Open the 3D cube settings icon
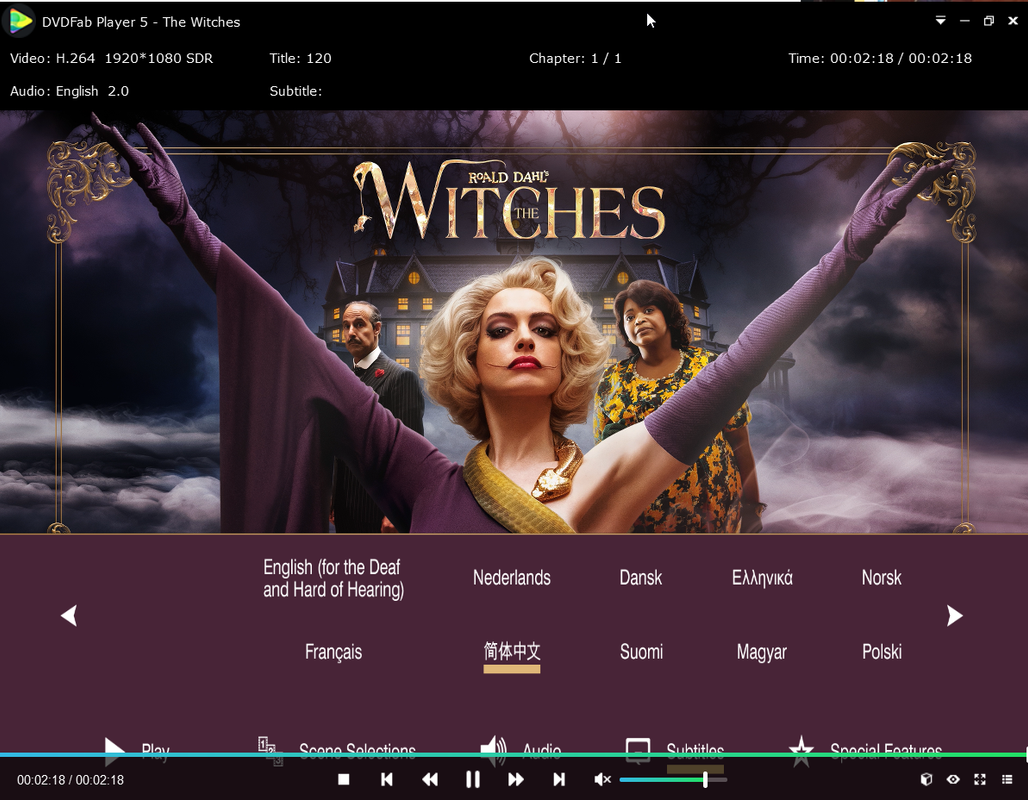The height and width of the screenshot is (800, 1028). [926, 779]
